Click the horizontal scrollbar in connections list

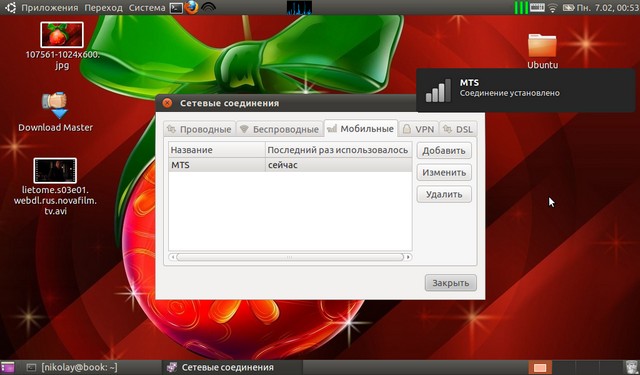point(290,257)
